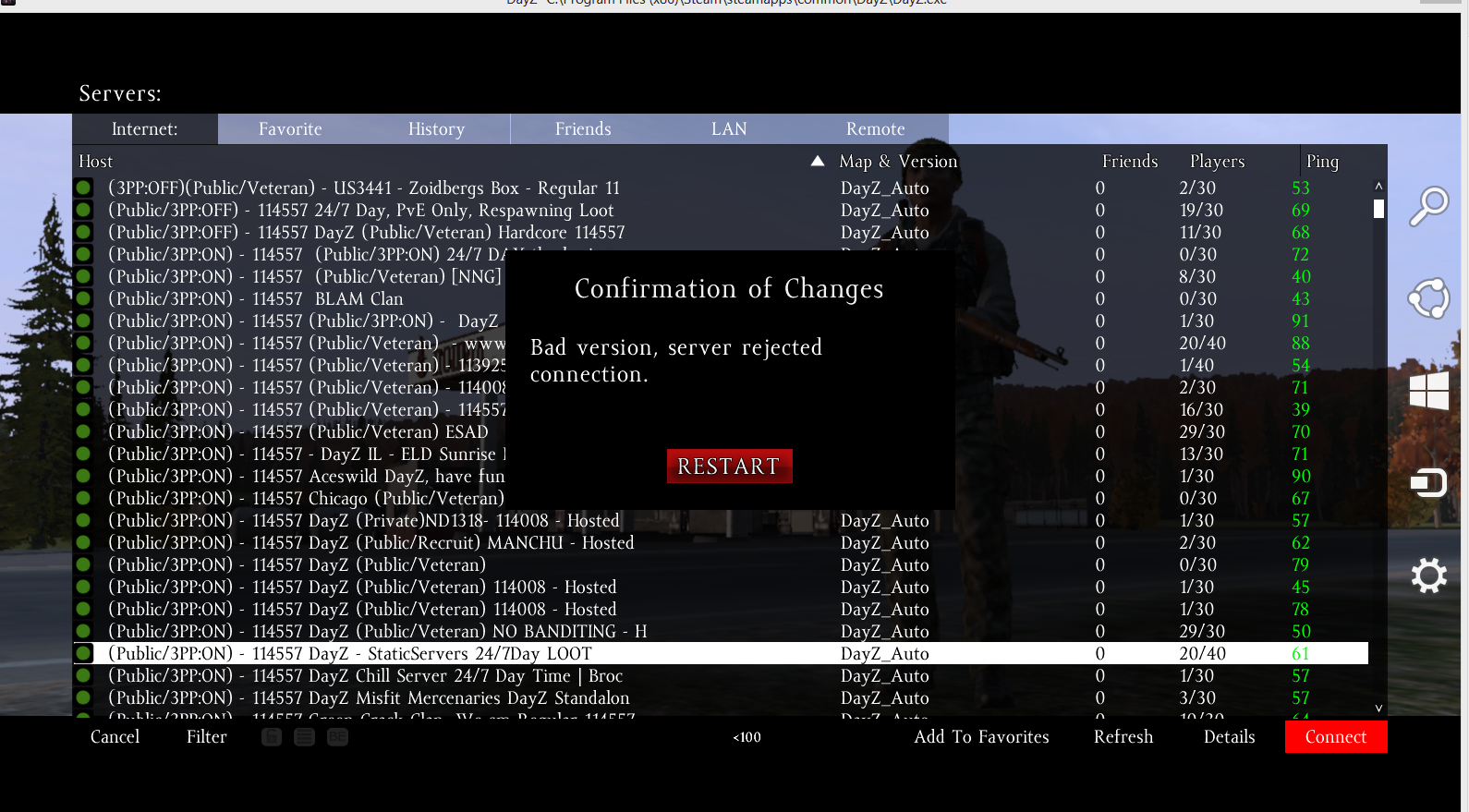
Task: Click the server list scrollbar thumb
Action: click(1378, 210)
